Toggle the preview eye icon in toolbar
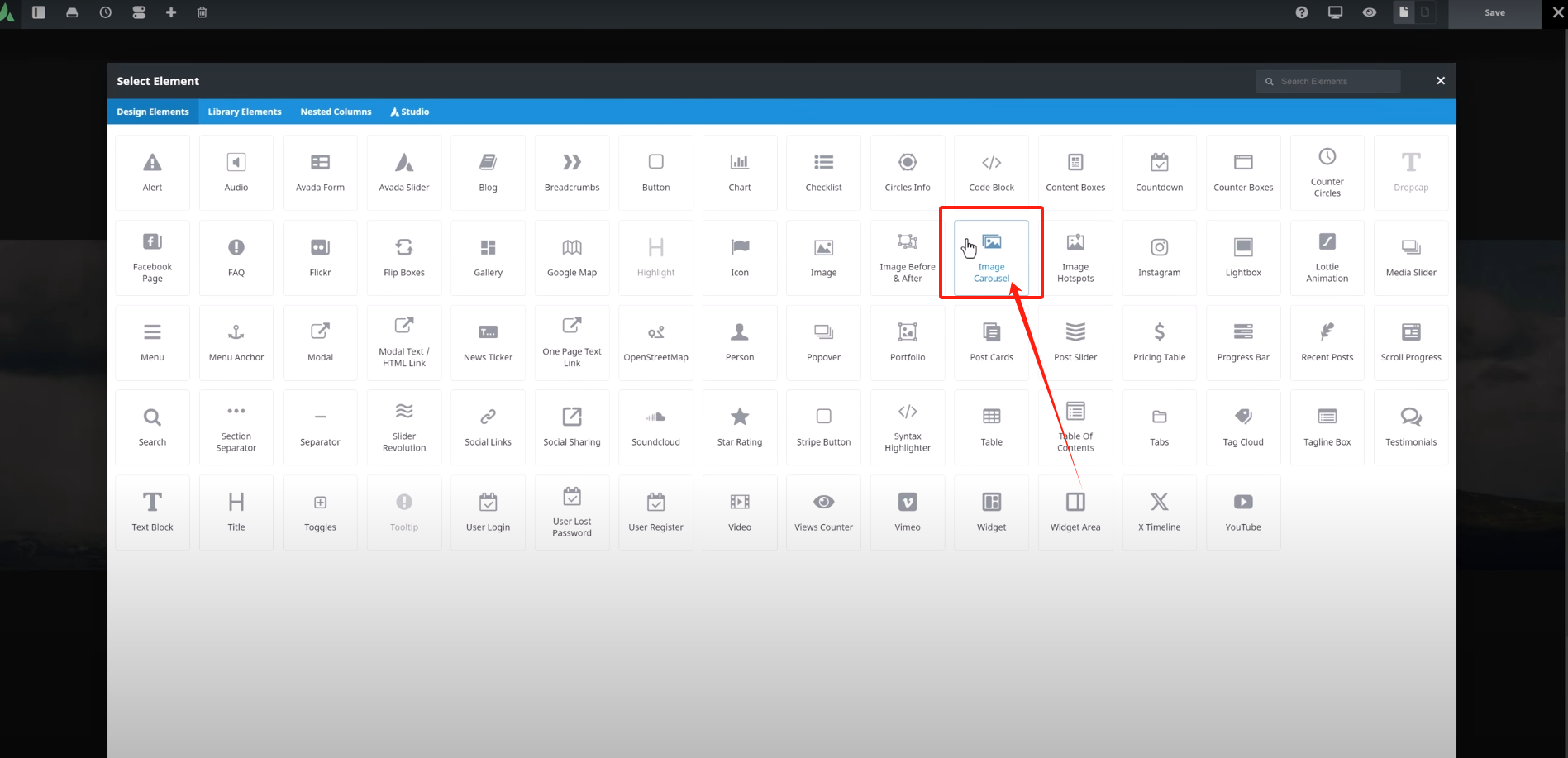The height and width of the screenshot is (758, 1568). (1370, 12)
